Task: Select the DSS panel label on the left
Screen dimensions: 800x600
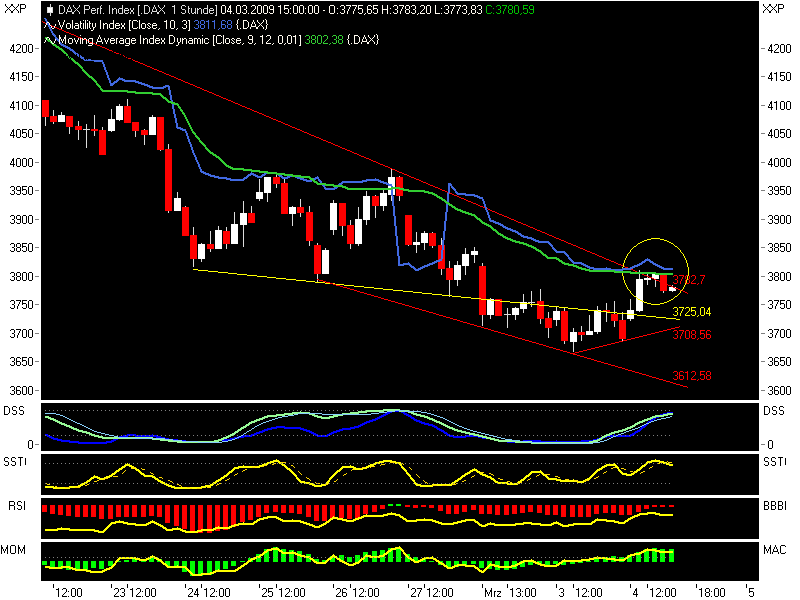Action: [14, 408]
